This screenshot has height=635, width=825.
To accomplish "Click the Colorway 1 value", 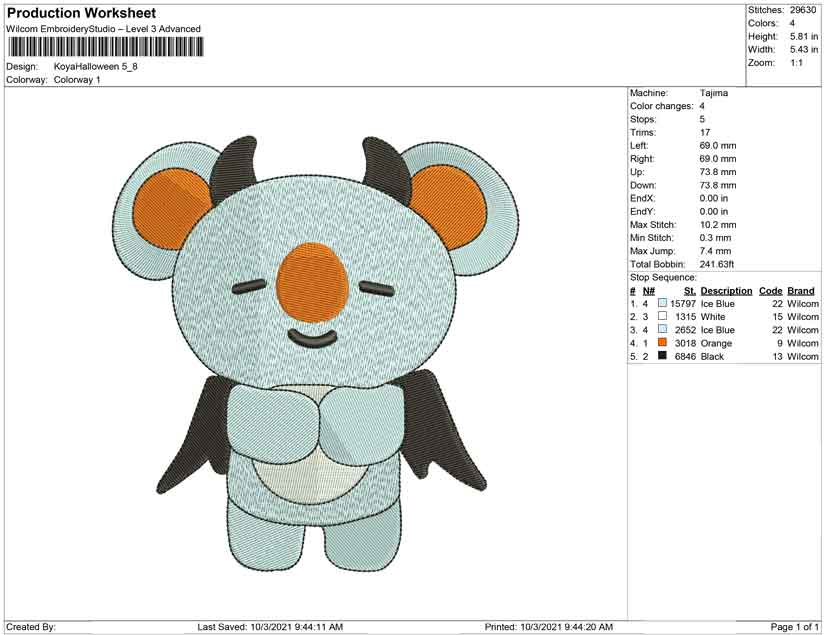I will point(77,80).
